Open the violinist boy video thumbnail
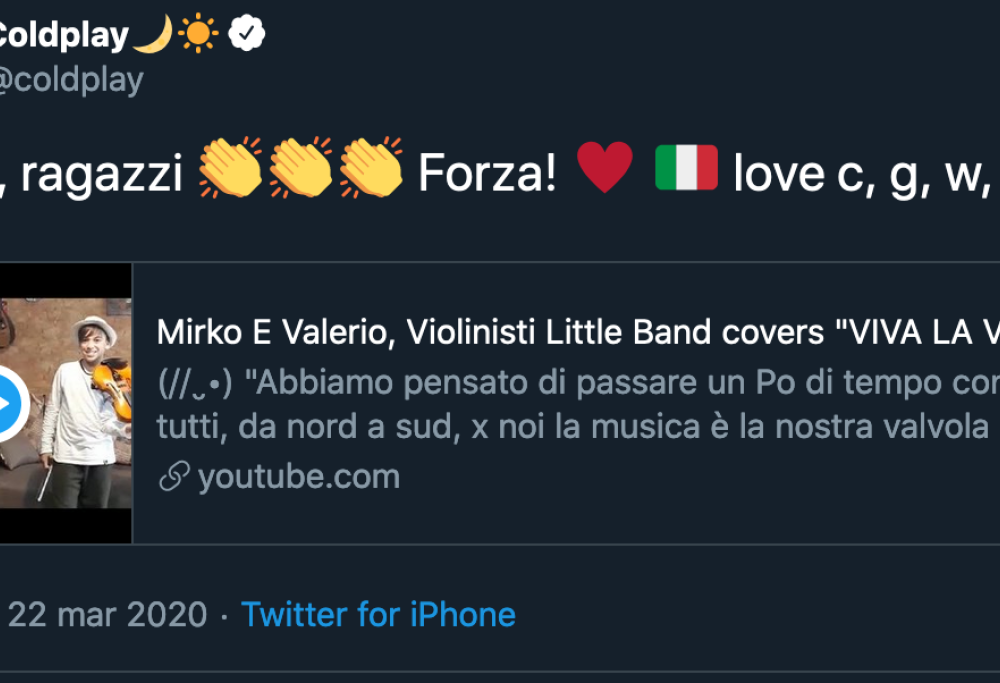 pyautogui.click(x=65, y=403)
